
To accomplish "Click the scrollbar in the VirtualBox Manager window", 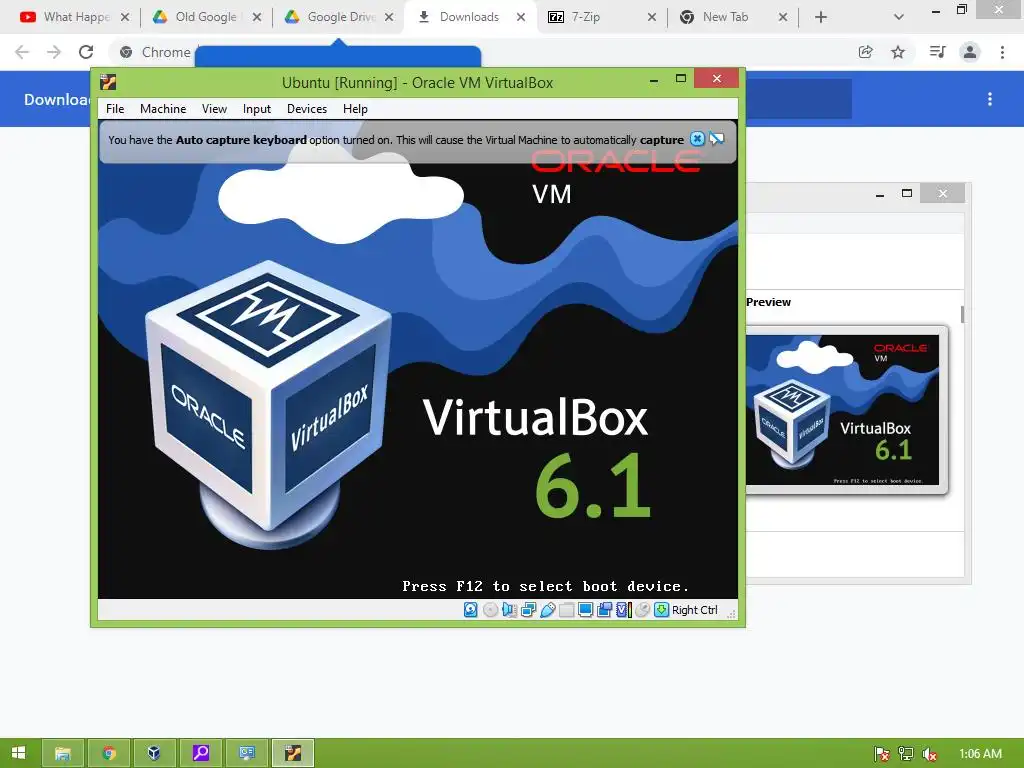I will click(x=963, y=313).
